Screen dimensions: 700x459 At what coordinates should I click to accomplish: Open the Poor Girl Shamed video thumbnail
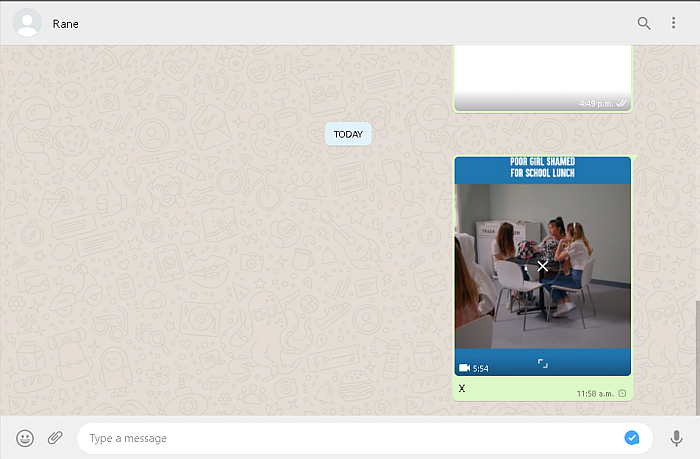click(x=542, y=266)
